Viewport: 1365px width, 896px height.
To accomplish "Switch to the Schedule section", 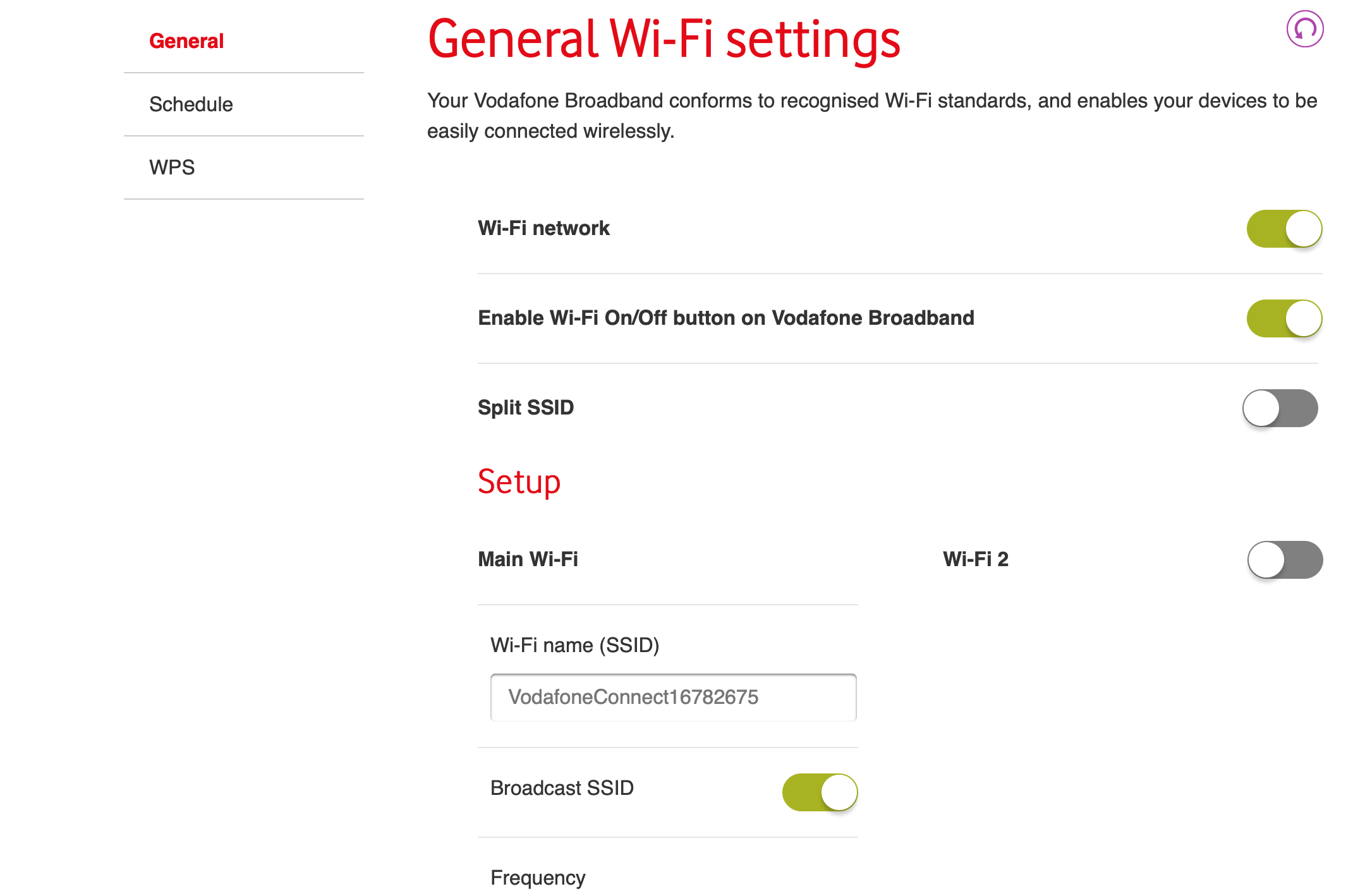I will [191, 104].
